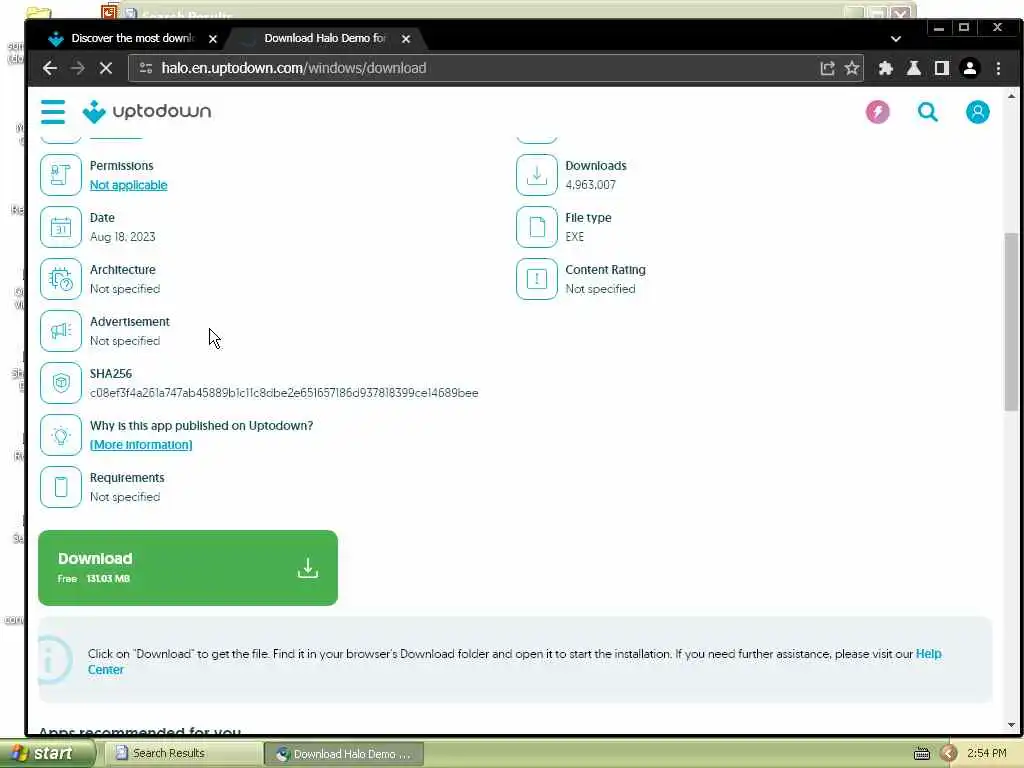1024x768 pixels.
Task: Open the Uptodown user profile icon
Action: point(978,112)
